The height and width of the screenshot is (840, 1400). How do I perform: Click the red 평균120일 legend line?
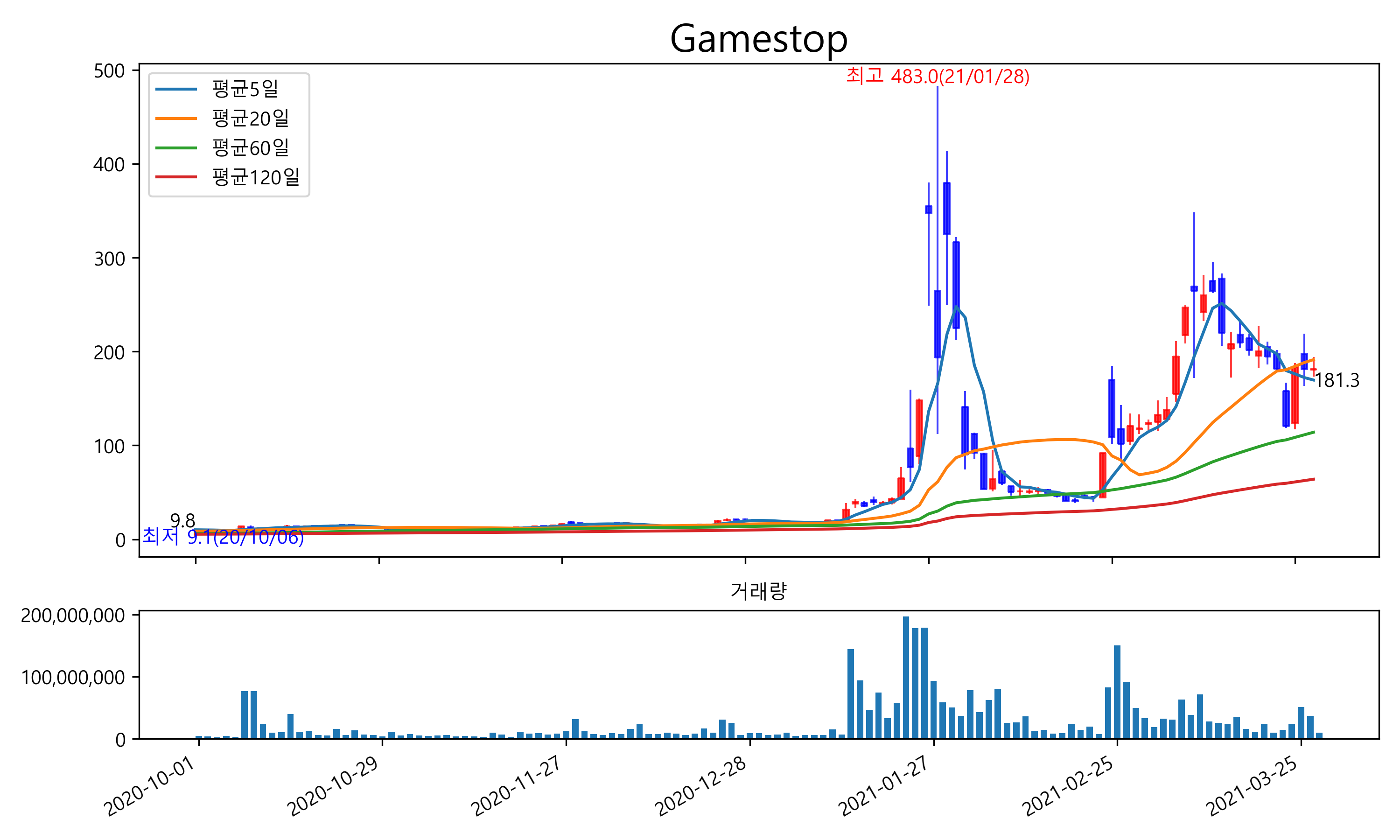pyautogui.click(x=176, y=177)
